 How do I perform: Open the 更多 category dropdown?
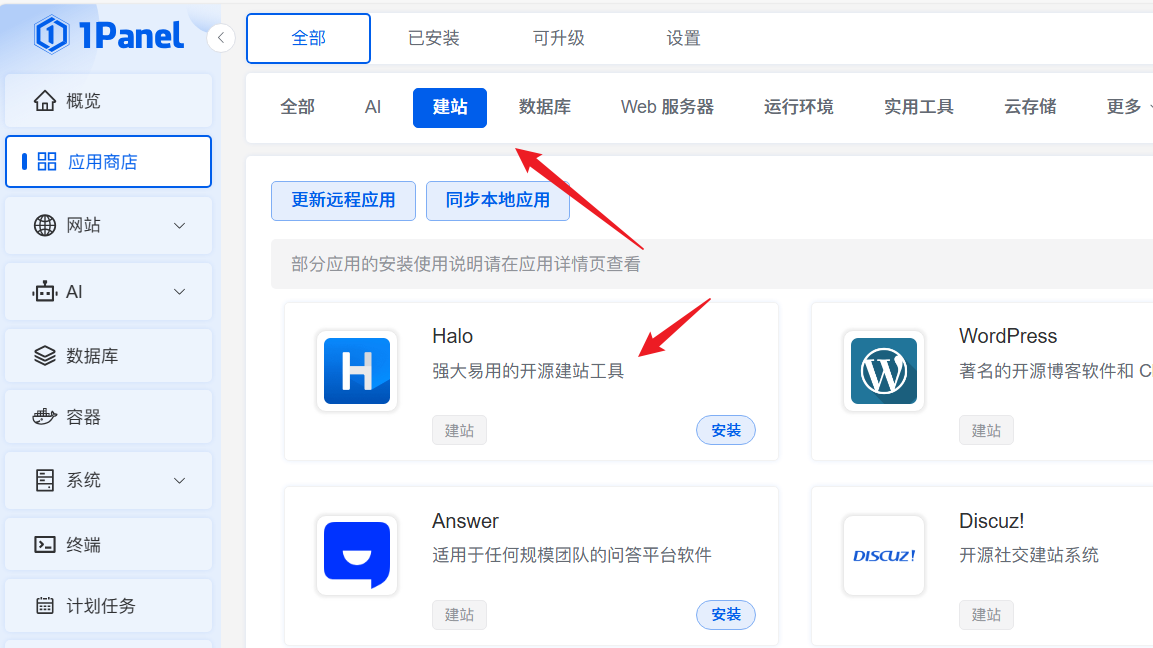pyautogui.click(x=1128, y=107)
